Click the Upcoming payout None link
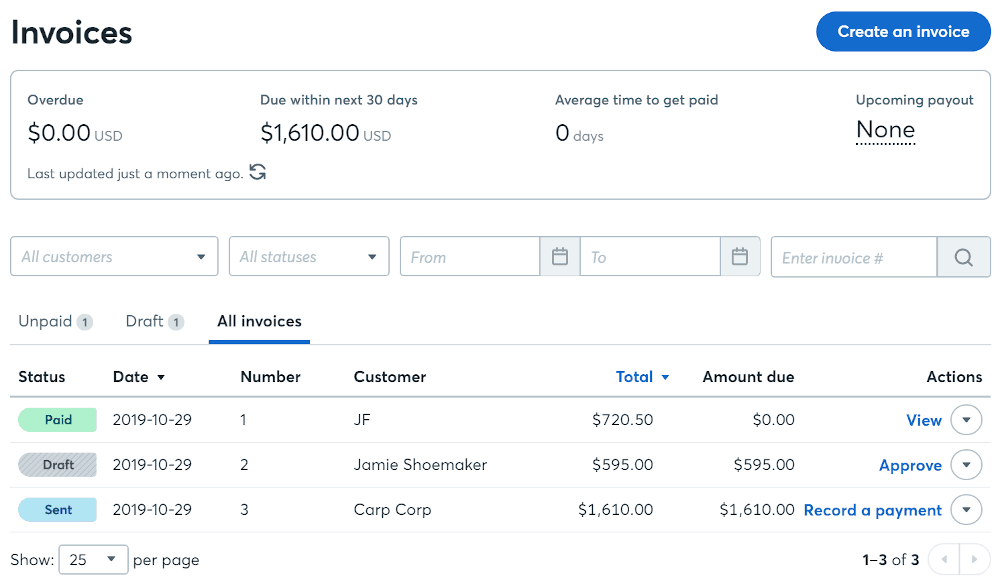The image size is (1000, 582). (x=885, y=130)
